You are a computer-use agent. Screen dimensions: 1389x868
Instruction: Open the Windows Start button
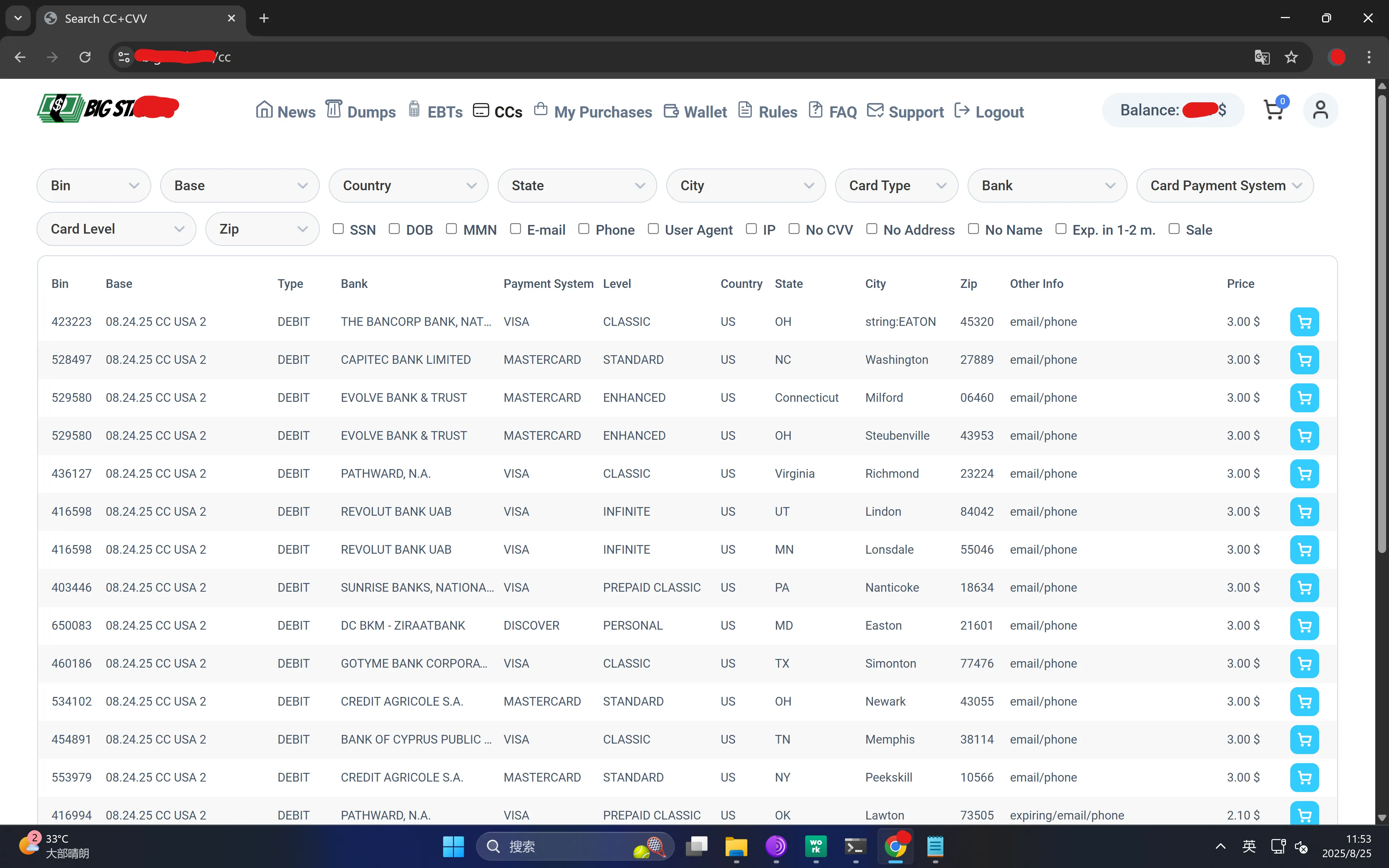(454, 846)
